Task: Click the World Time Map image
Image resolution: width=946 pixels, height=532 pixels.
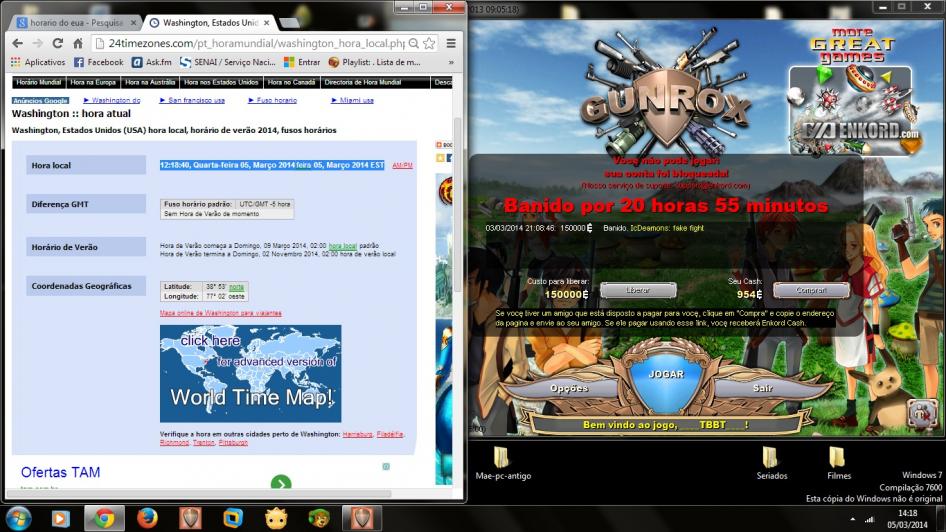Action: pos(250,373)
